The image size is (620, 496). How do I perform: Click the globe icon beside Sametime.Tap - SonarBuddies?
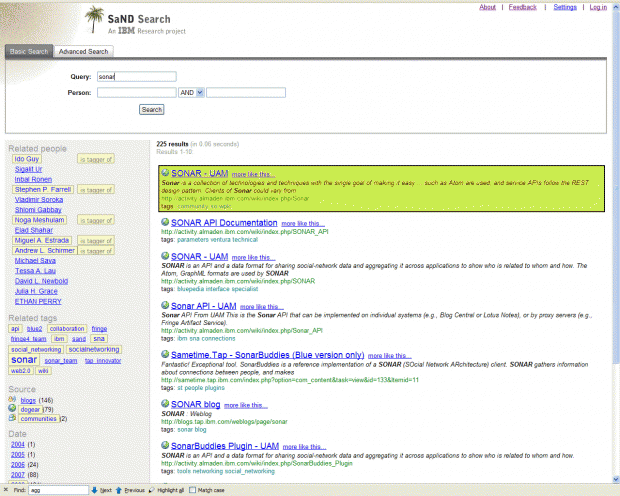[165, 354]
